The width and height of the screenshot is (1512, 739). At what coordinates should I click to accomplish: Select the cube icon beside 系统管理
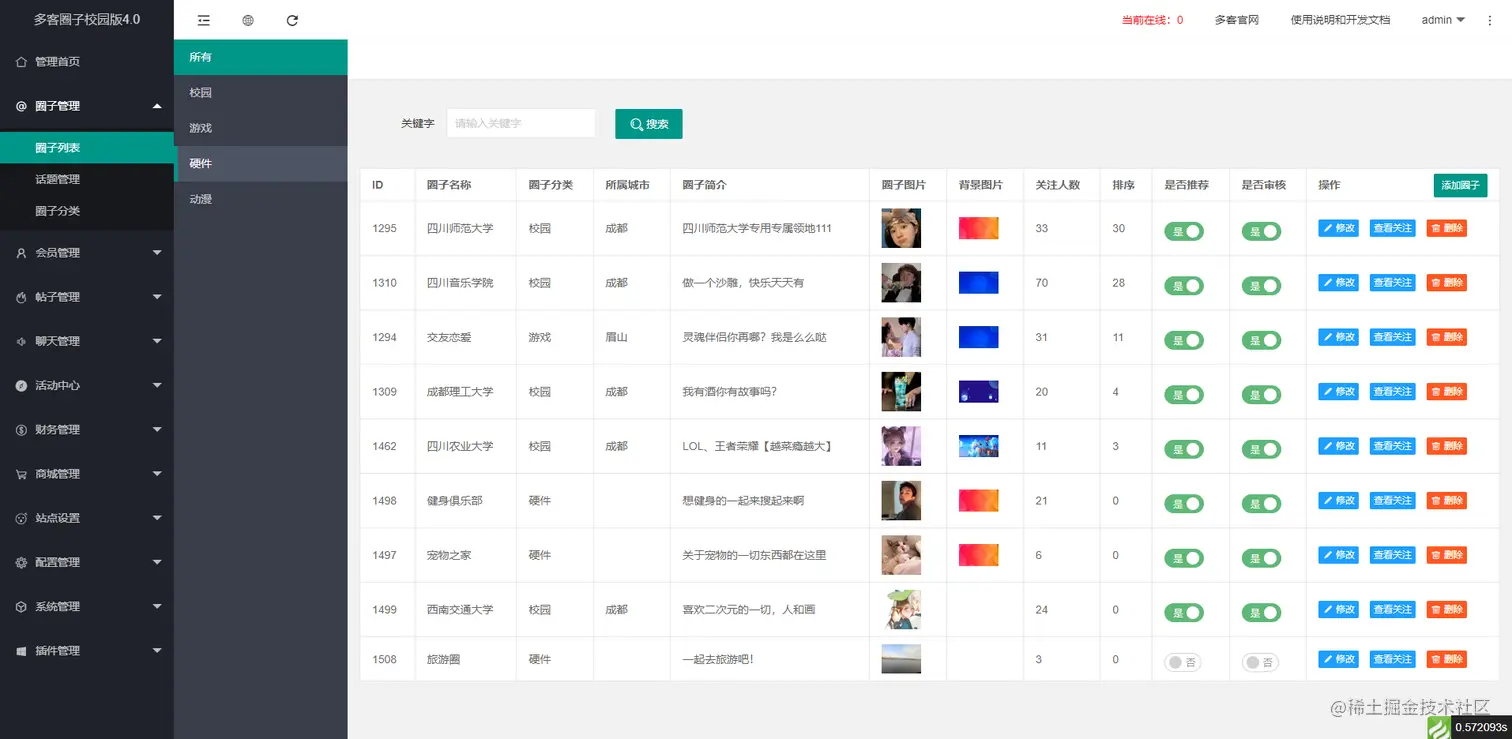tap(21, 607)
